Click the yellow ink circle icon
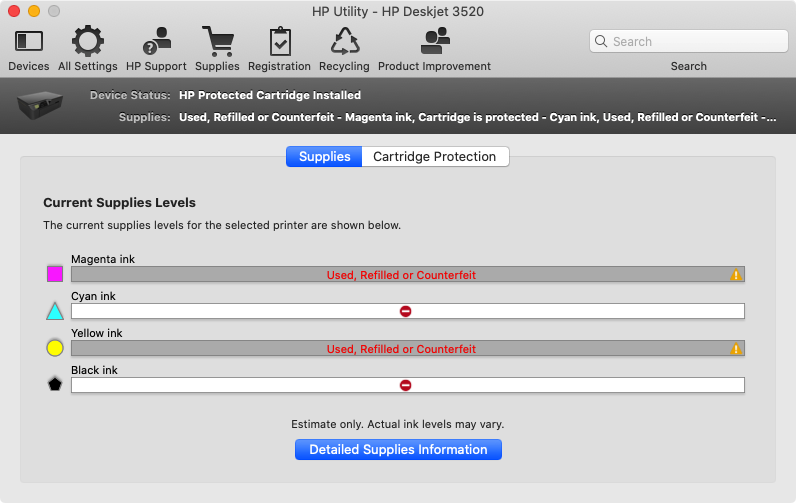Screen dimensions: 796x503 55,348
